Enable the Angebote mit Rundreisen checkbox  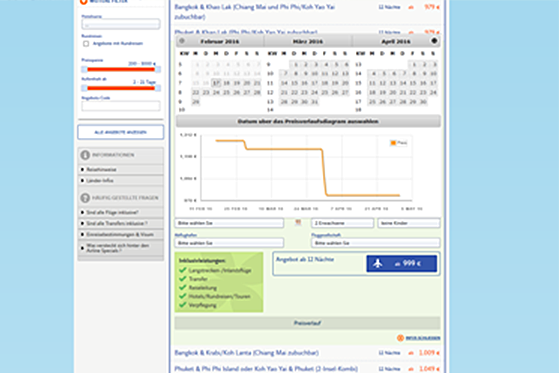click(x=86, y=44)
